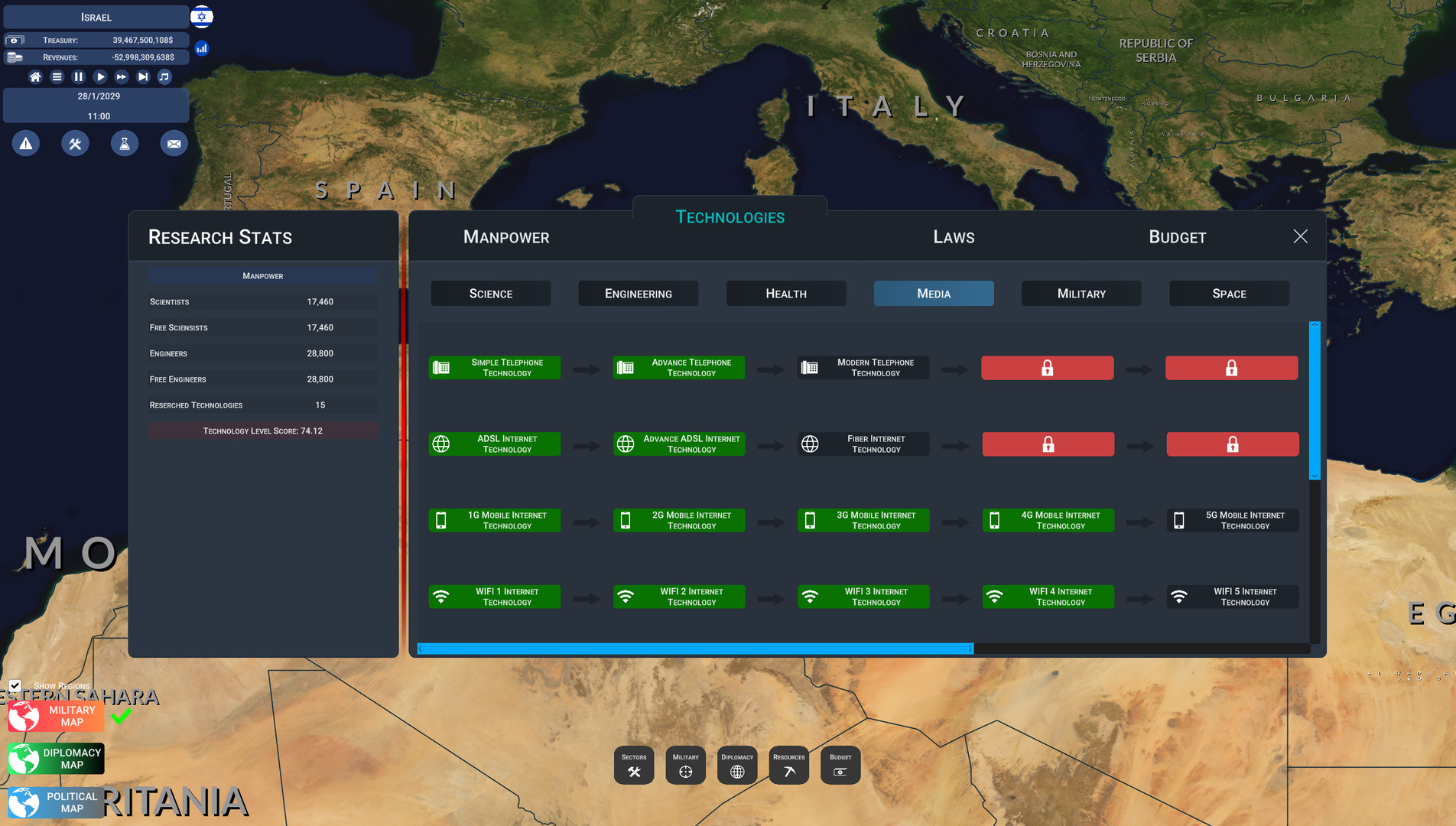Click the alert warning triangle icon

point(26,144)
